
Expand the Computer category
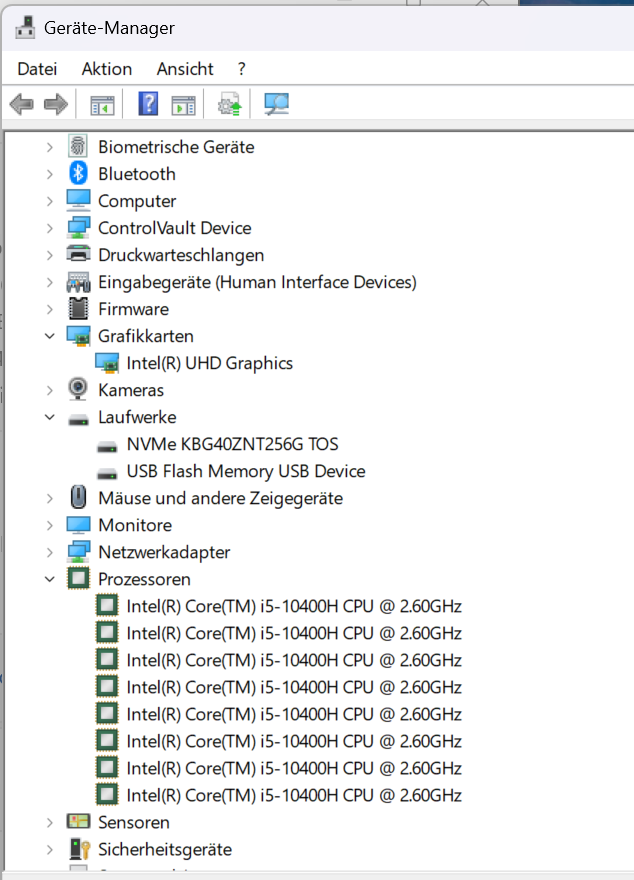(x=50, y=201)
